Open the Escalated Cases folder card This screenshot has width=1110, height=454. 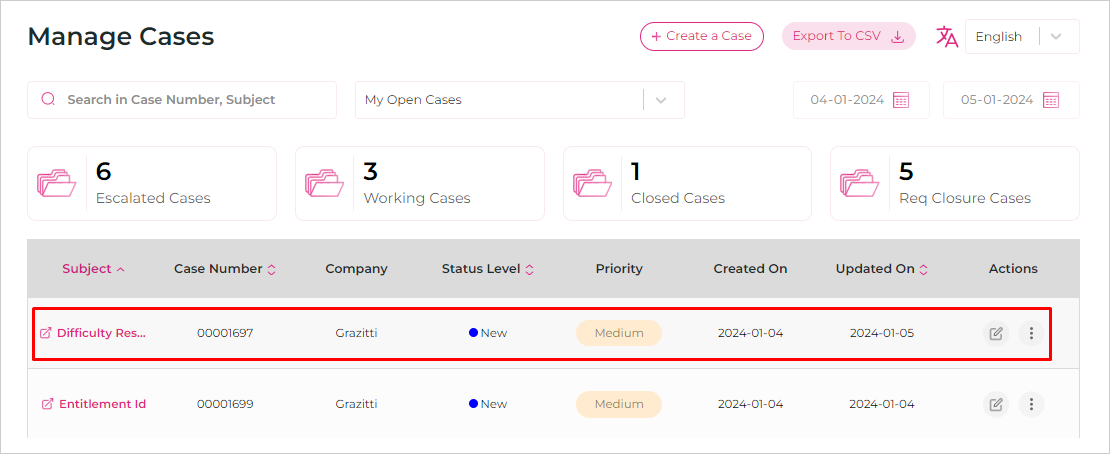coord(151,183)
